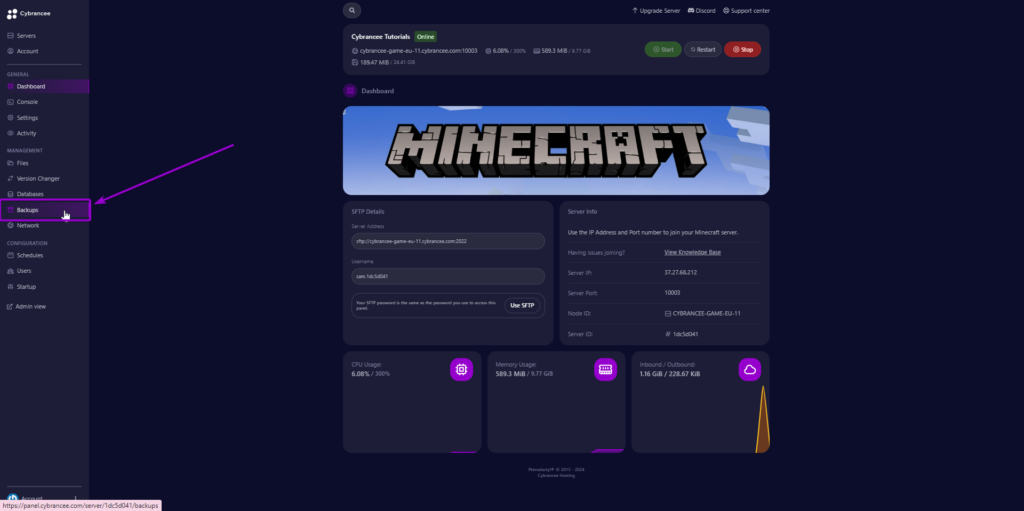This screenshot has height=511, width=1024.
Task: Click the server address cybrancee-game-eu-11.cybrancee.com:10003
Action: click(x=419, y=50)
